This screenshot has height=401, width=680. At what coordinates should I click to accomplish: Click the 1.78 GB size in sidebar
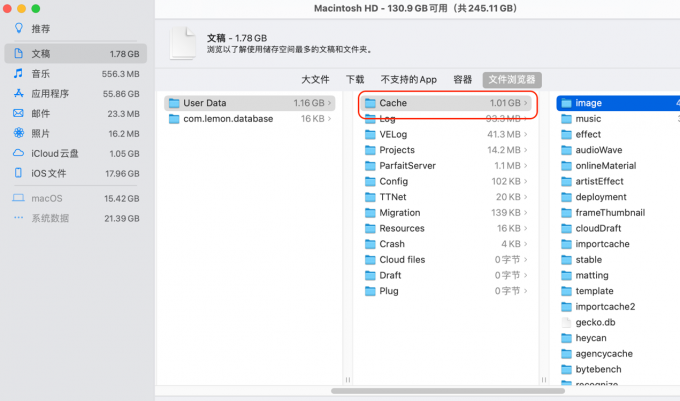pos(124,54)
